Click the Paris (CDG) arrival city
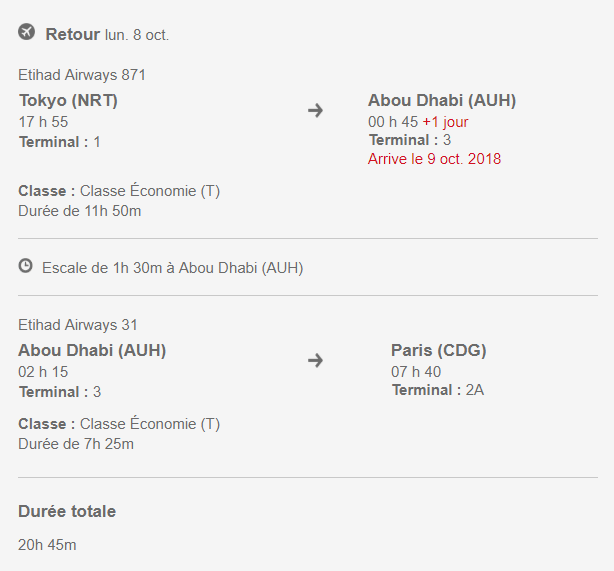 coord(439,350)
